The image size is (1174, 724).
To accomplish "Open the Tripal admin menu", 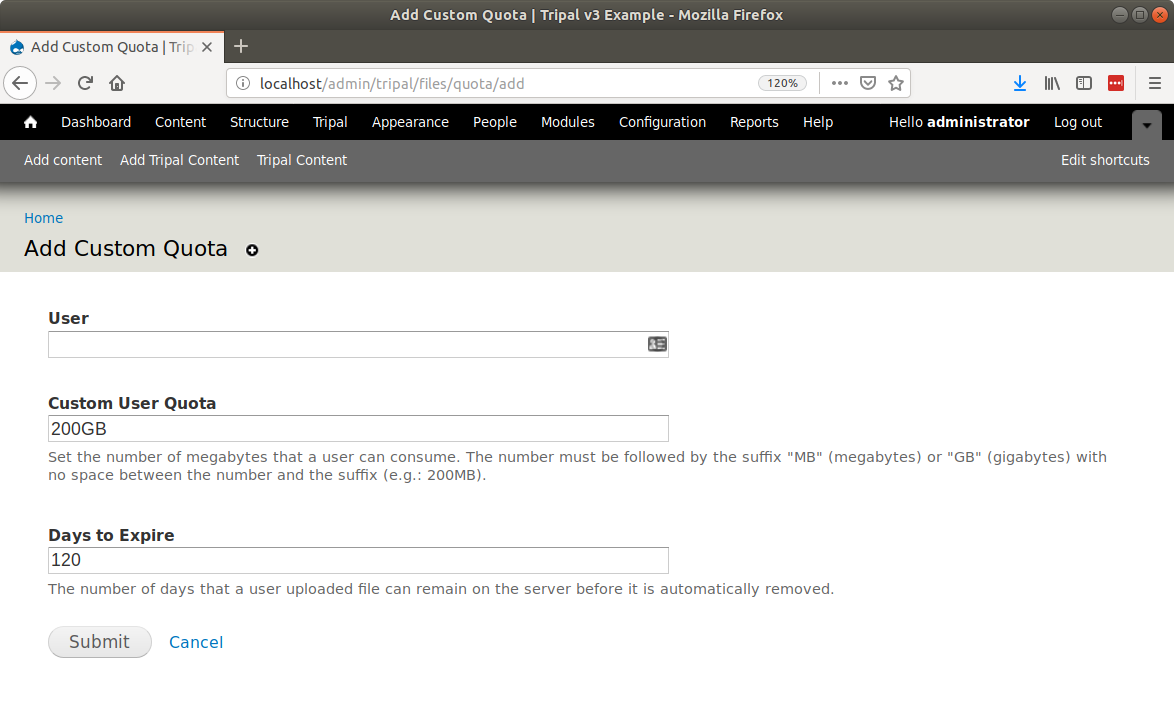I will point(330,122).
